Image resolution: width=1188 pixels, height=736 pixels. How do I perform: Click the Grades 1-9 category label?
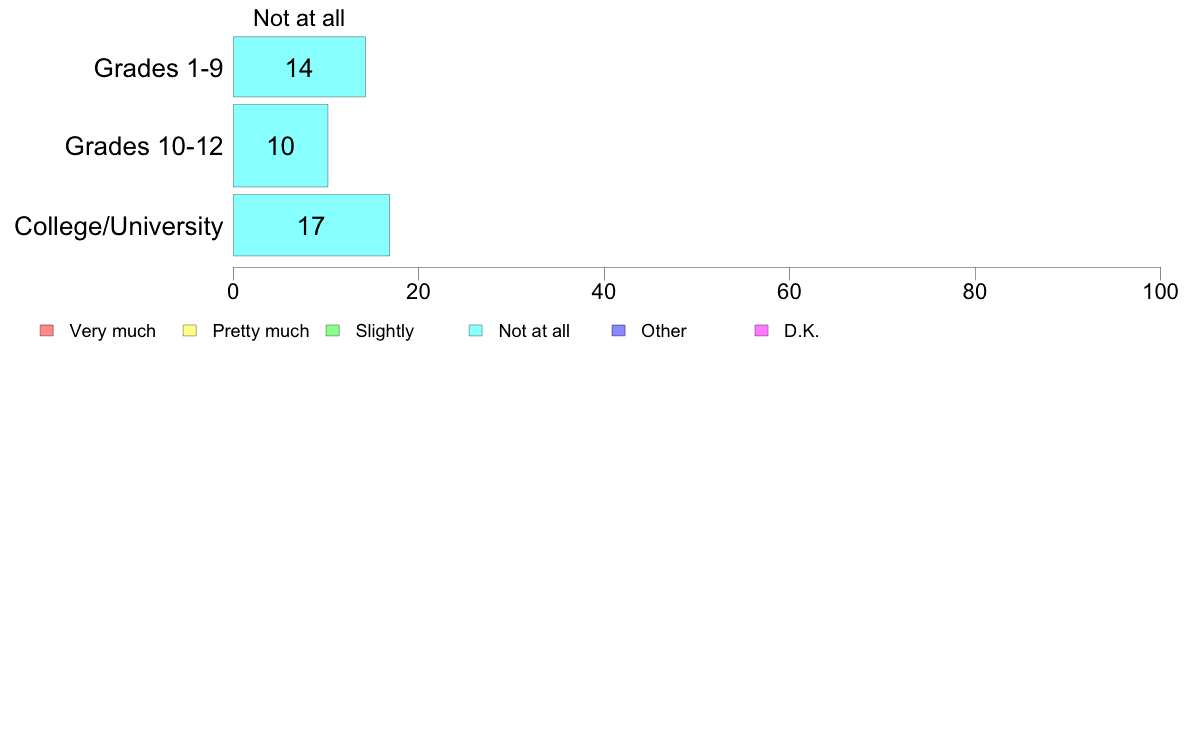click(x=158, y=68)
